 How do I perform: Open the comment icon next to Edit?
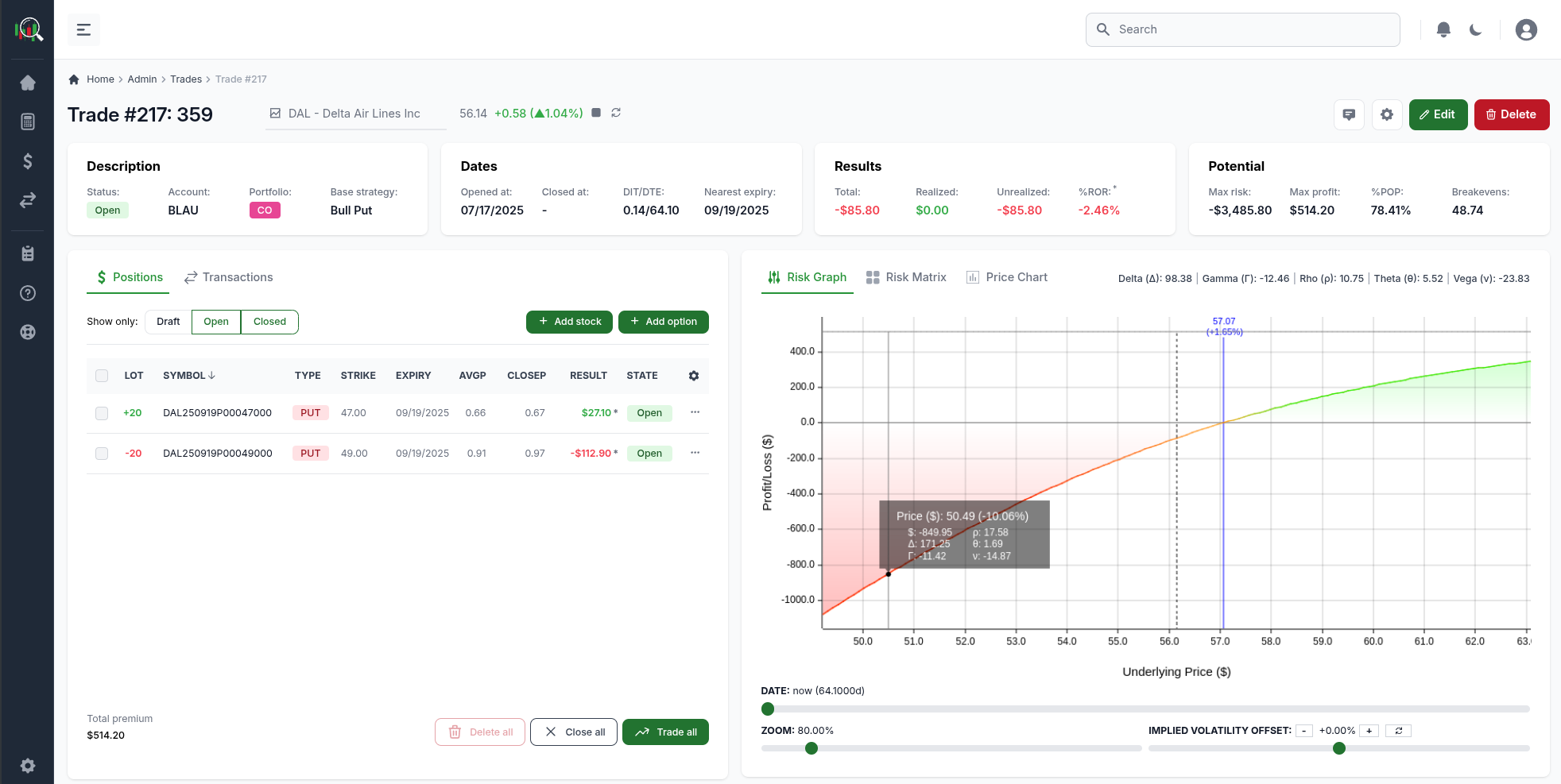coord(1348,114)
